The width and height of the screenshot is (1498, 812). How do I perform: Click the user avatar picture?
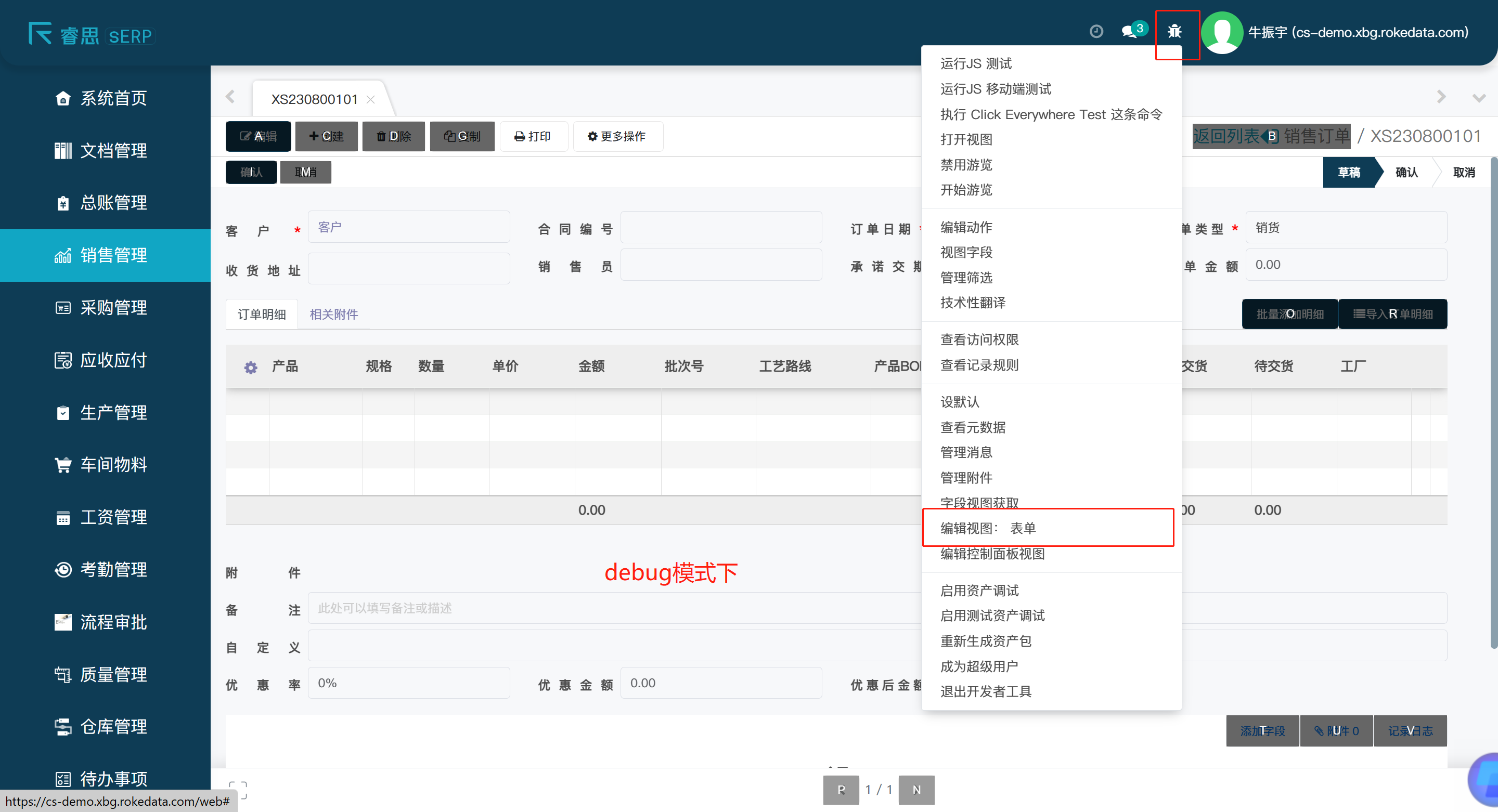[1221, 32]
